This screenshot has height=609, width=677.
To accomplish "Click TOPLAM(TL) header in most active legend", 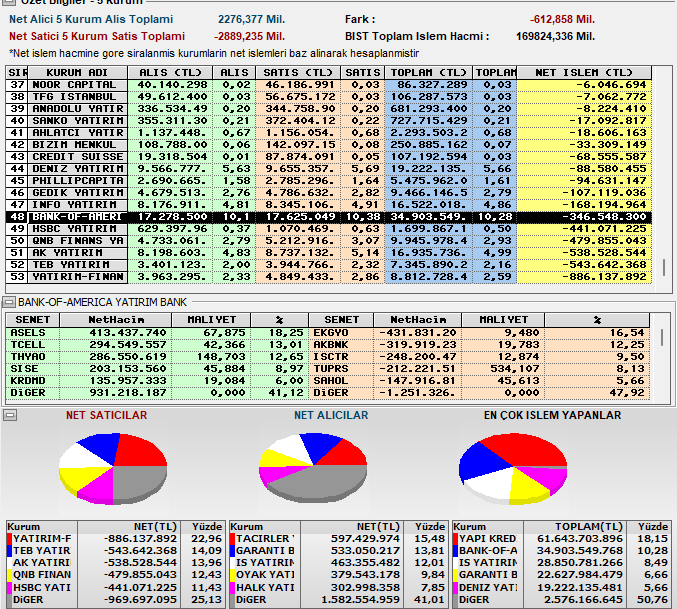I will (x=575, y=527).
